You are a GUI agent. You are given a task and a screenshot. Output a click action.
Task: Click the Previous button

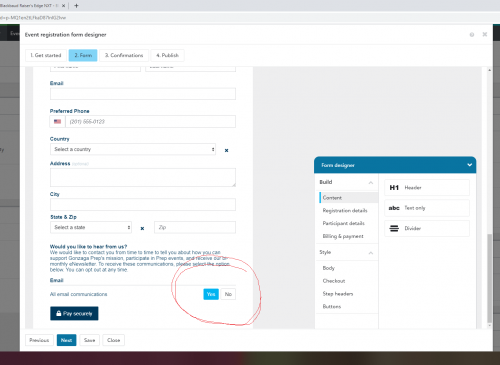click(39, 340)
